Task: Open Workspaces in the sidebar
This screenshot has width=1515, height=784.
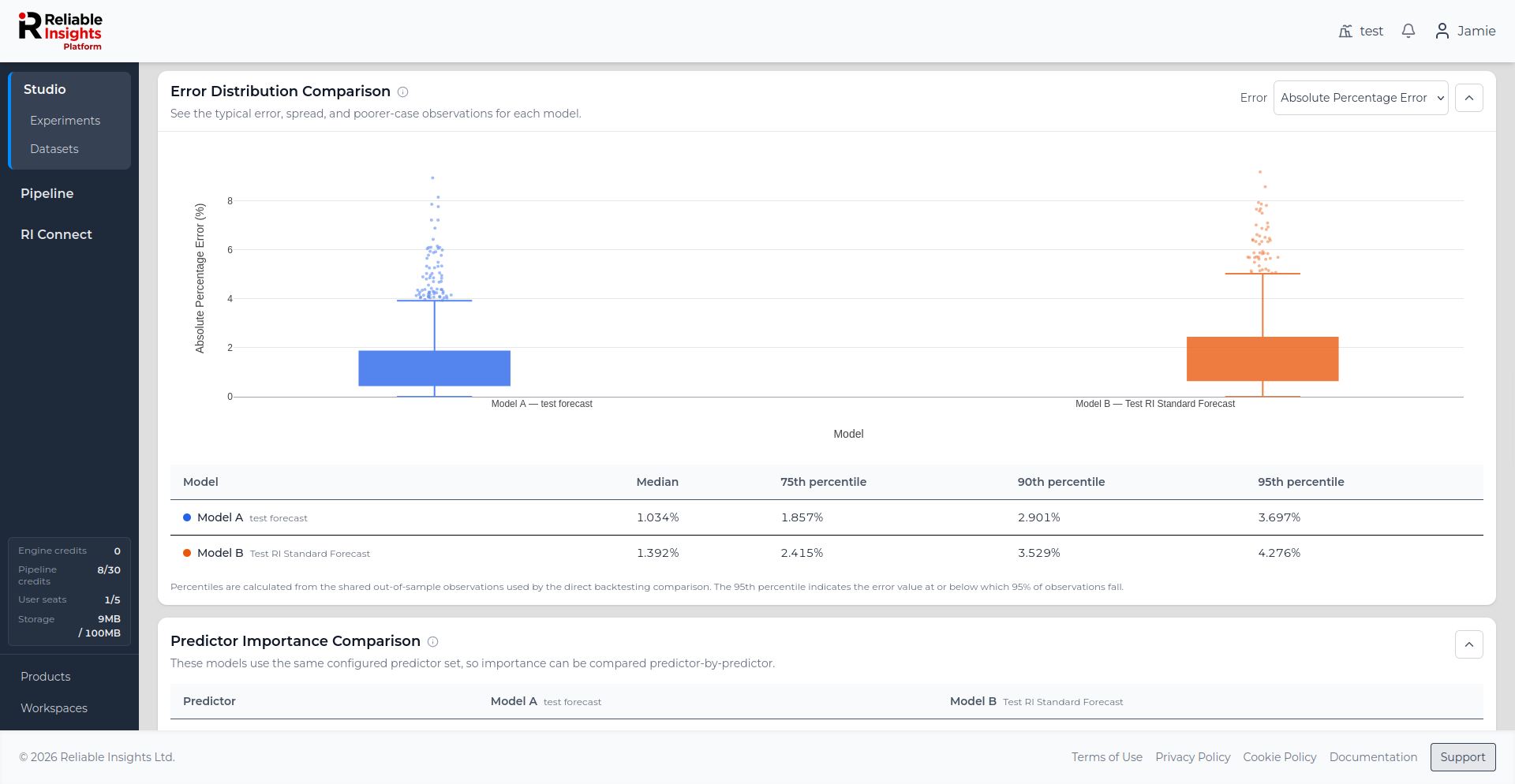Action: 54,708
